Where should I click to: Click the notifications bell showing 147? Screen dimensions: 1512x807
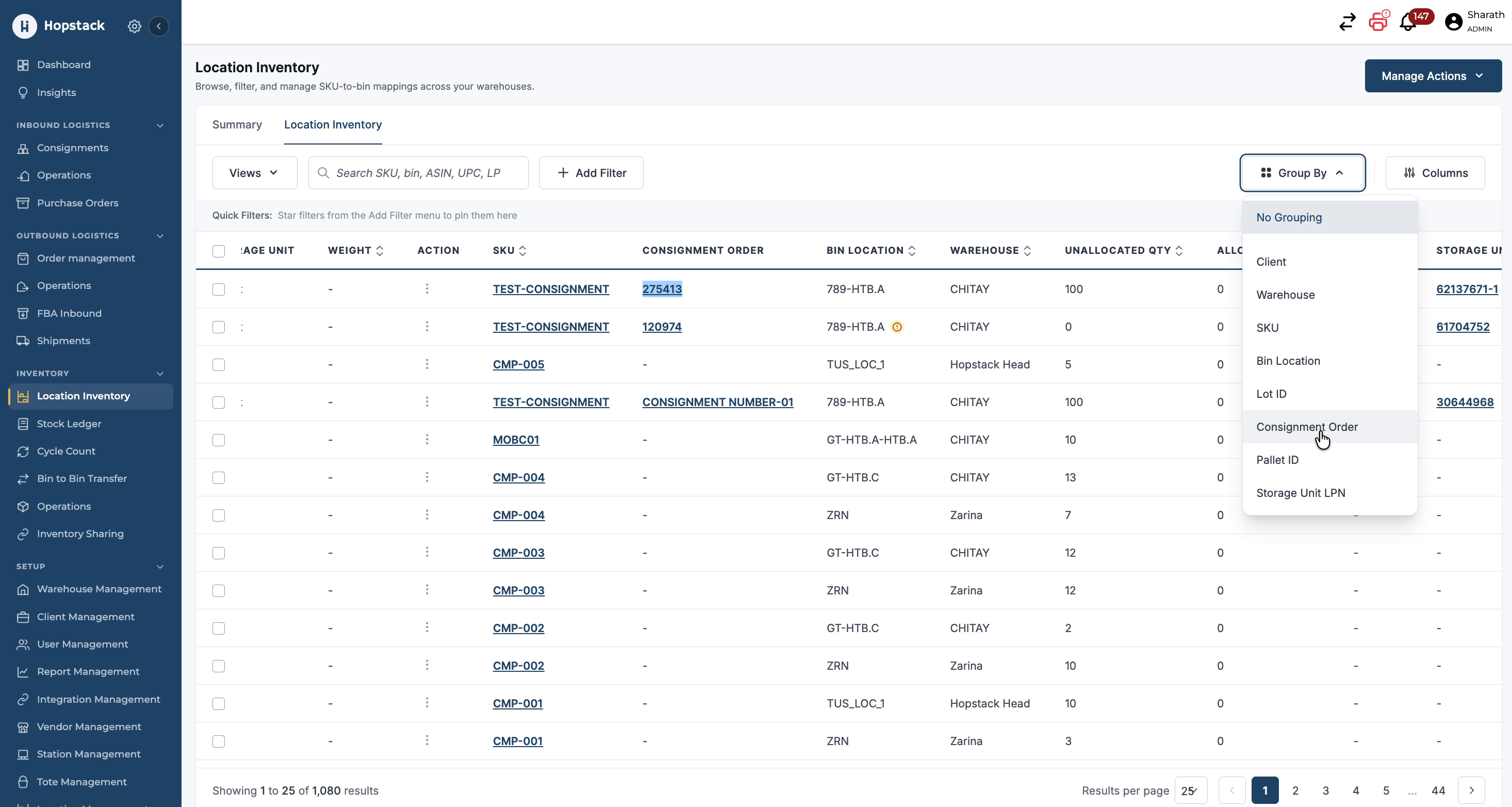pos(1408,22)
